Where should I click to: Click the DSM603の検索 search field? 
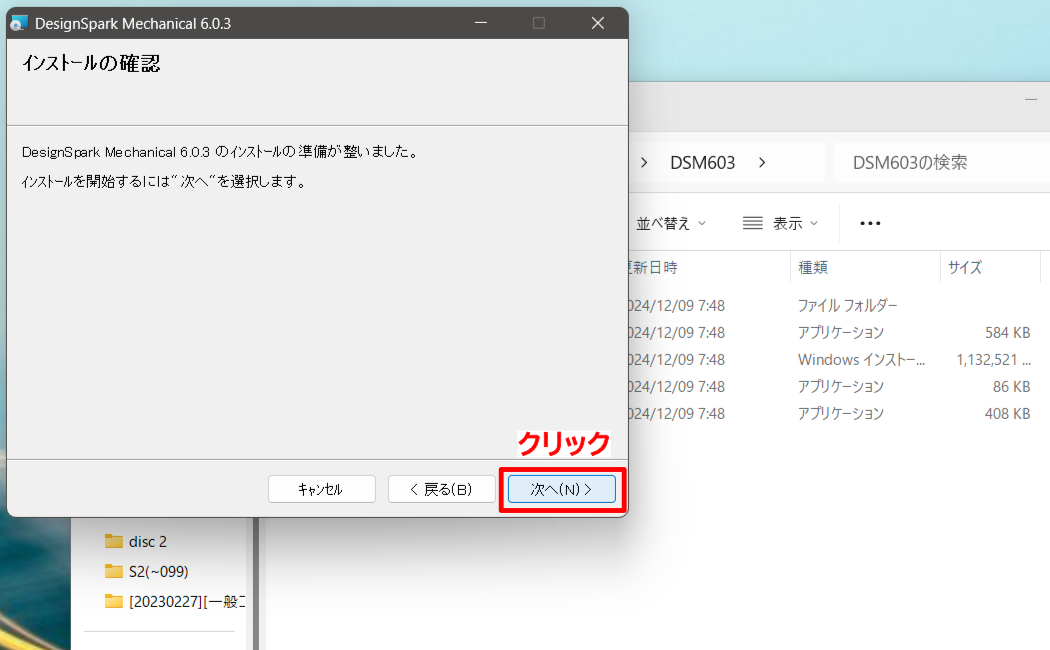(x=942, y=163)
